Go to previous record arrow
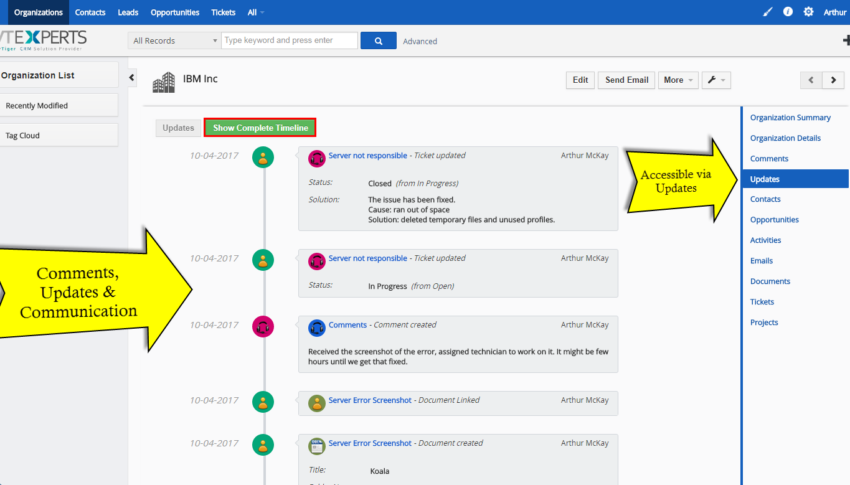 pos(811,80)
